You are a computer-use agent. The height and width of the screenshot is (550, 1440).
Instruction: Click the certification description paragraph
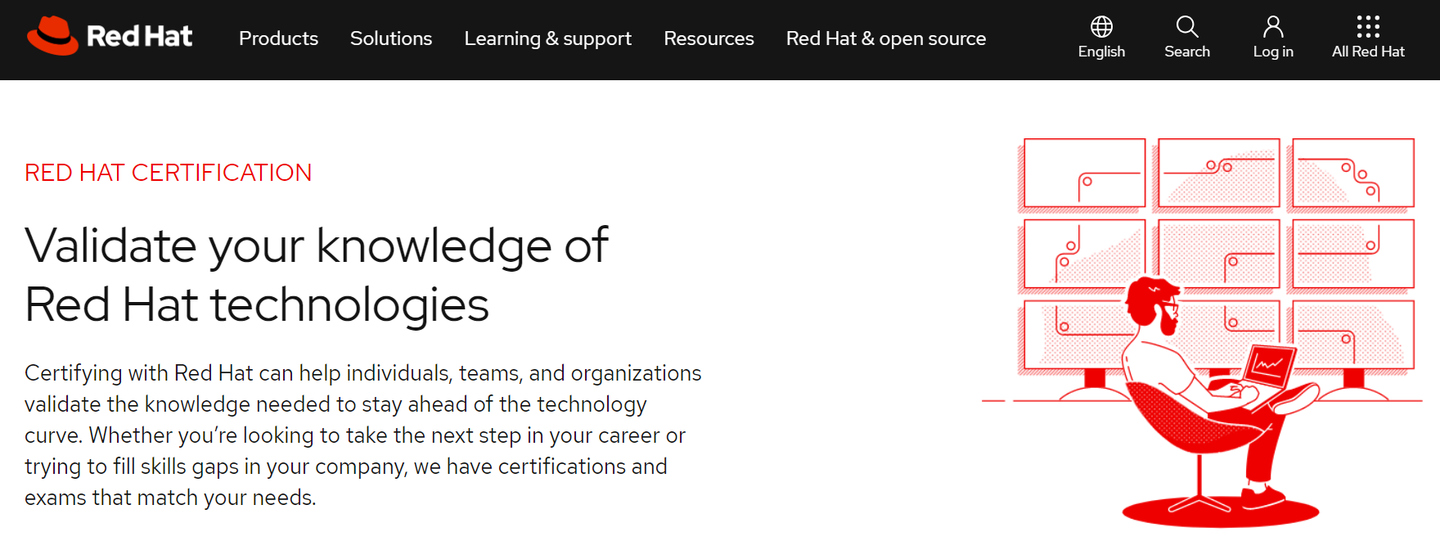pos(363,435)
